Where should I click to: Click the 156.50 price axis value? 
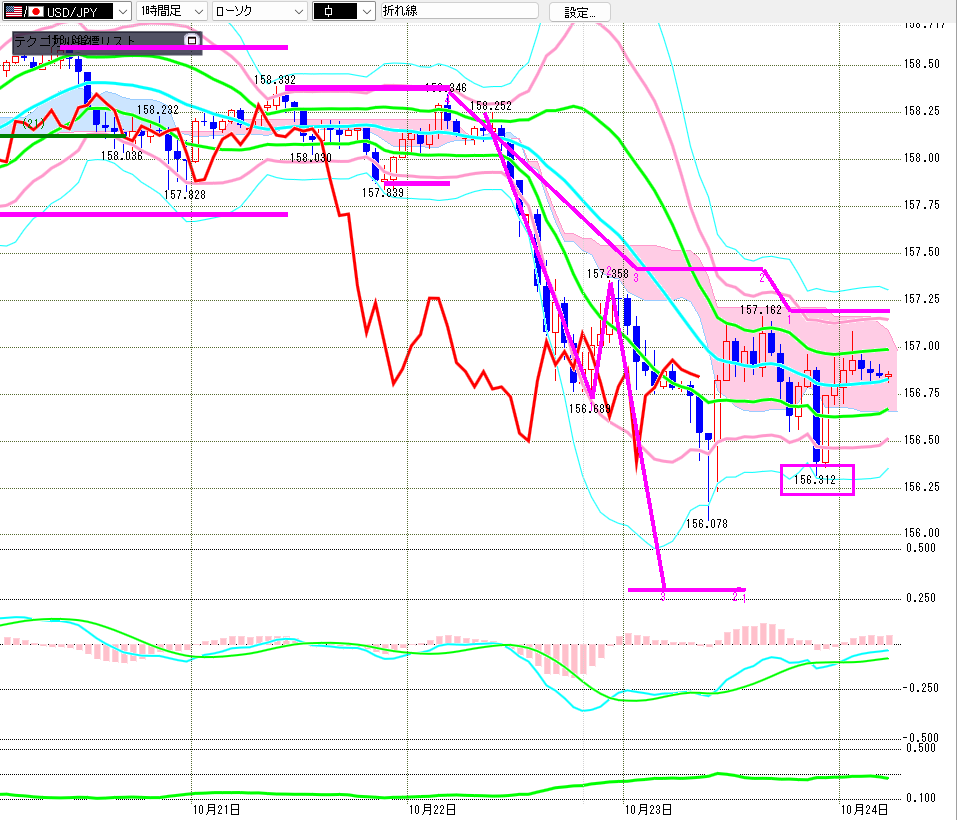[x=922, y=440]
